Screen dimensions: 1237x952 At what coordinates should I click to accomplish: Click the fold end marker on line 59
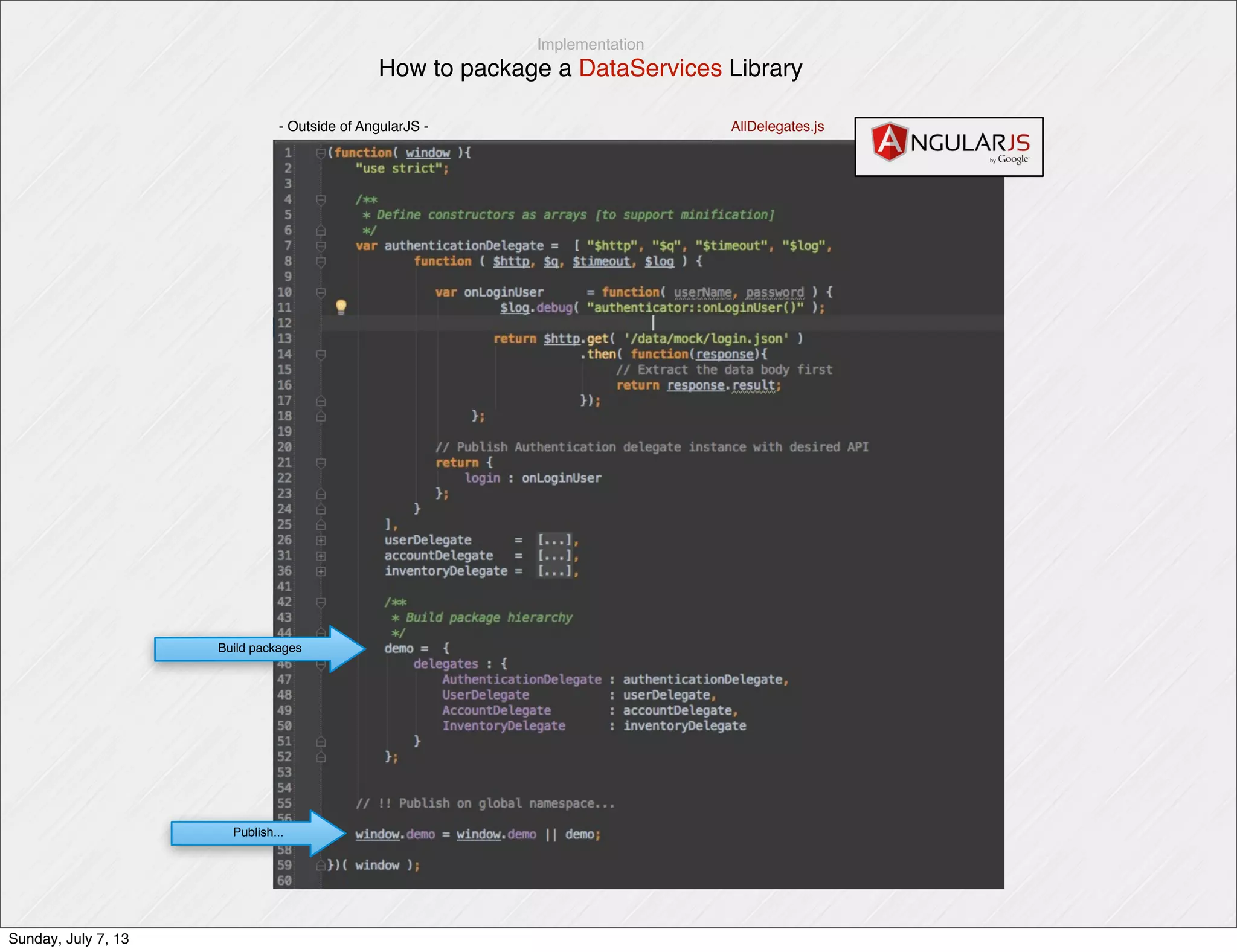point(321,866)
